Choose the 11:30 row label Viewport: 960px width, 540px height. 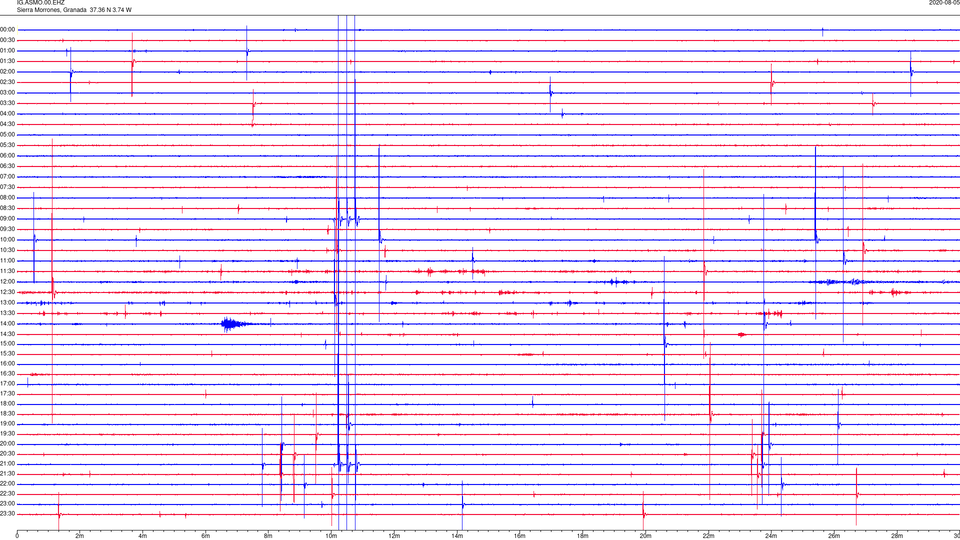tap(8, 271)
